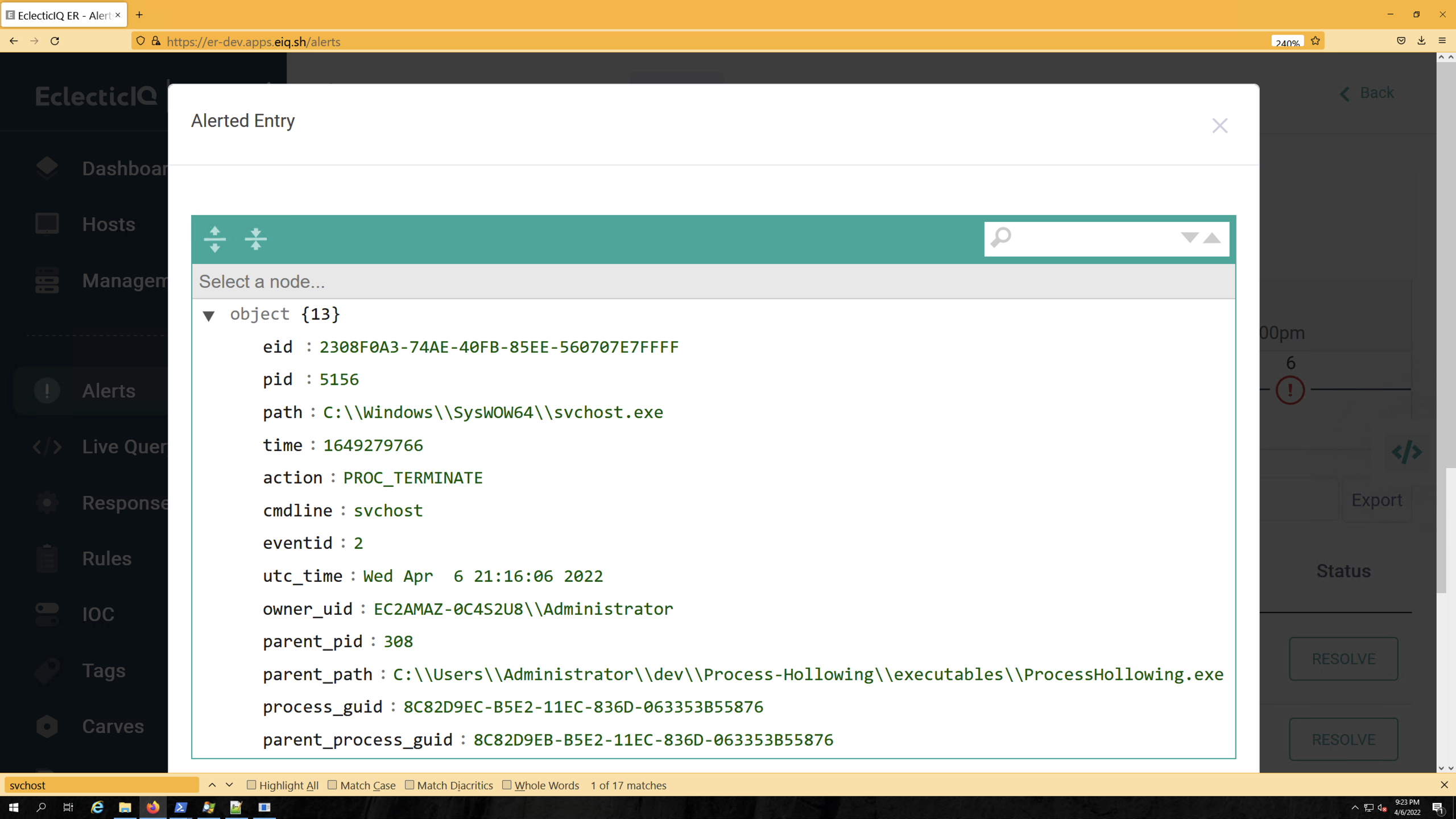Select the eventid value 2
Image resolution: width=1456 pixels, height=819 pixels.
[x=358, y=543]
